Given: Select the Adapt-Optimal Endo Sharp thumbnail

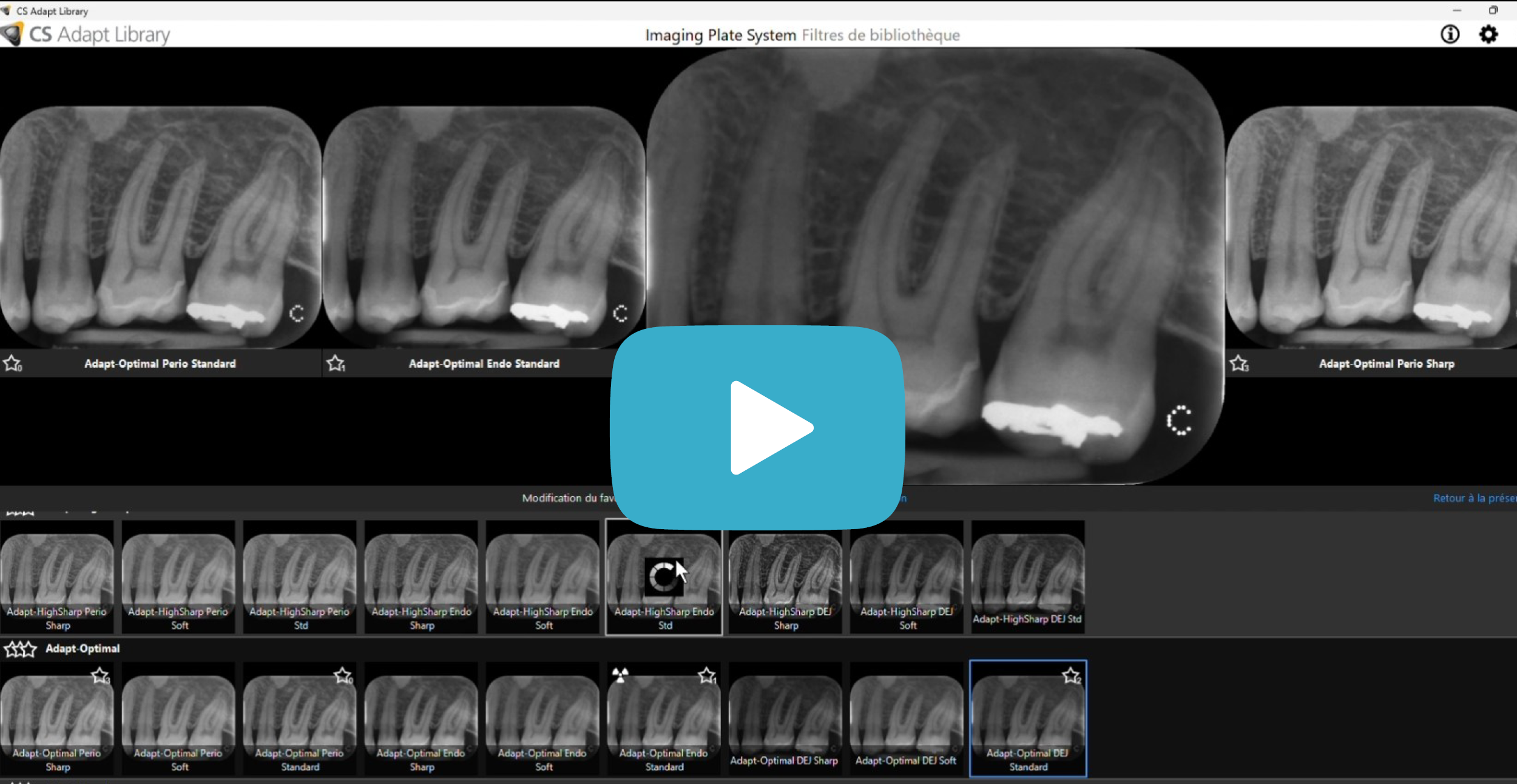Looking at the screenshot, I should point(421,718).
